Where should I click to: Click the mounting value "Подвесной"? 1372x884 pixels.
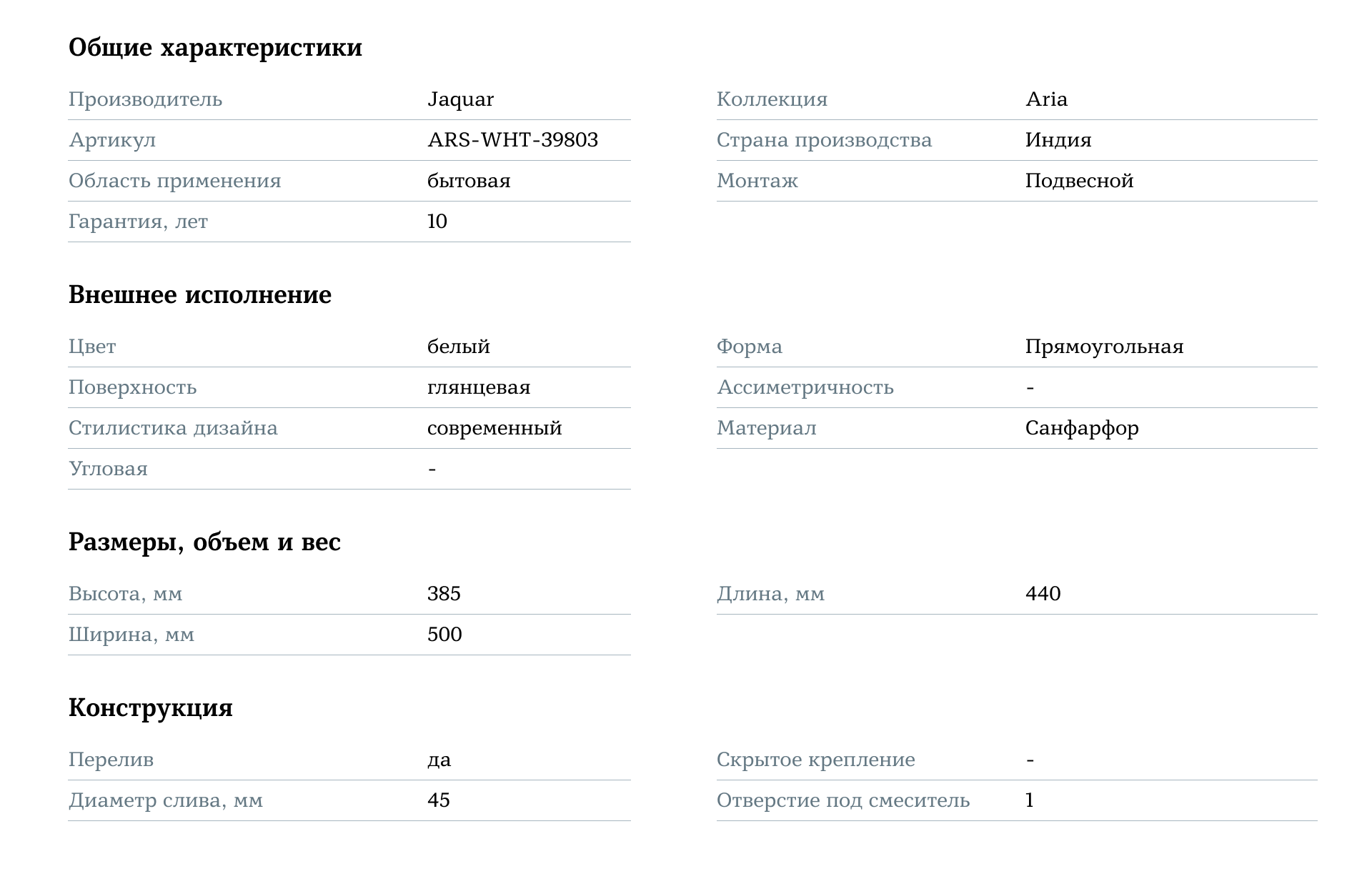coord(1079,181)
